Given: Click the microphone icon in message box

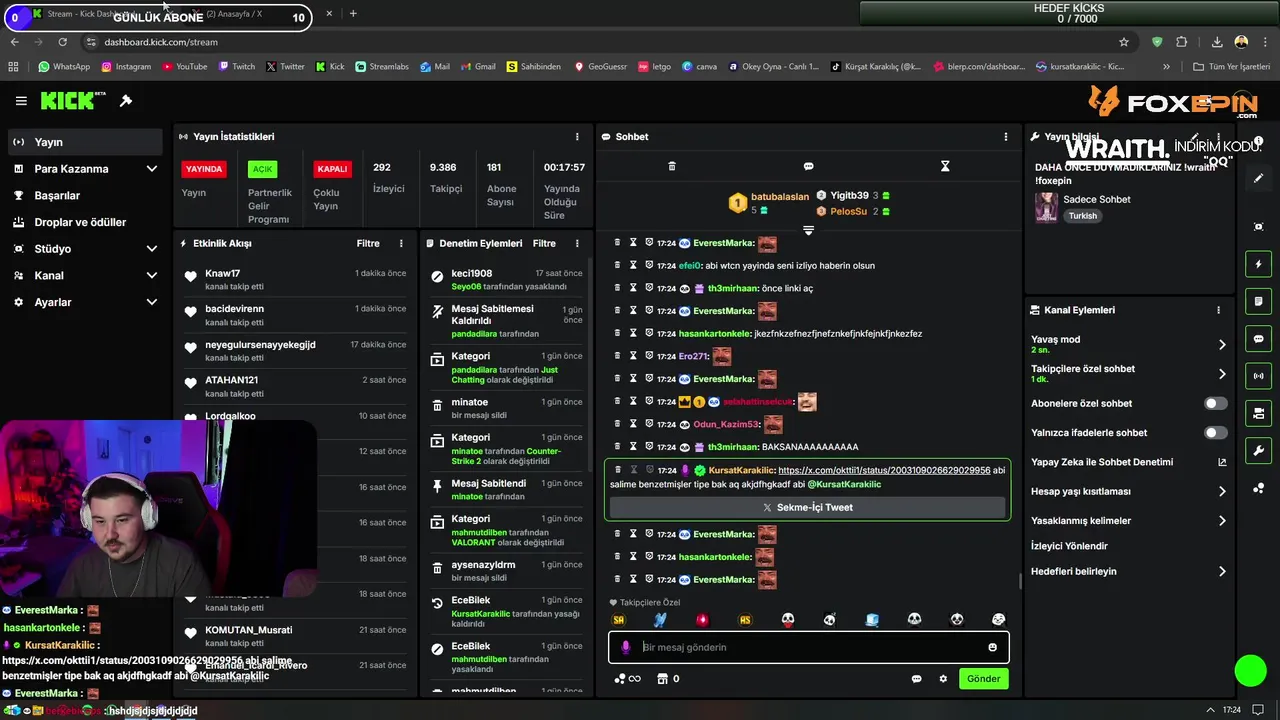Looking at the screenshot, I should point(626,647).
